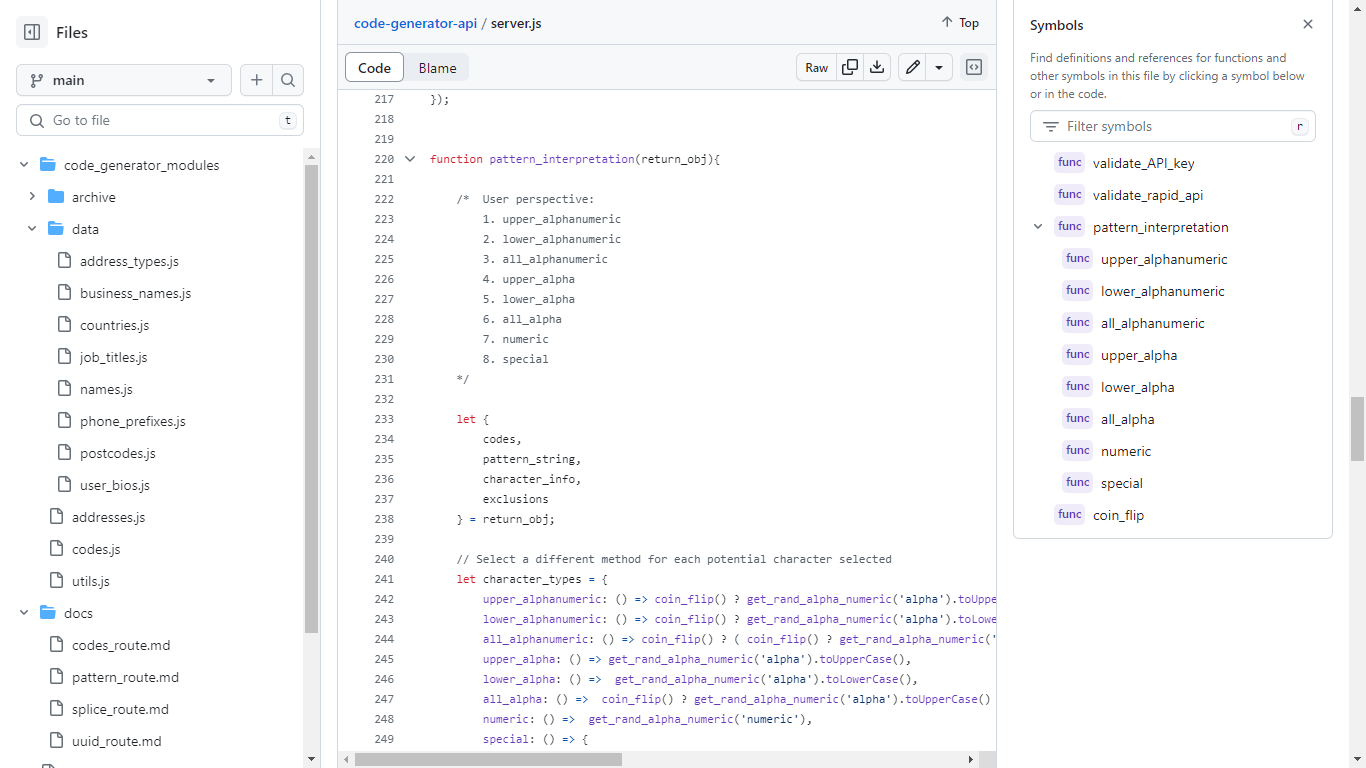This screenshot has height=768, width=1366.
Task: Click the code-generator-api breadcrumb link
Action: point(415,23)
